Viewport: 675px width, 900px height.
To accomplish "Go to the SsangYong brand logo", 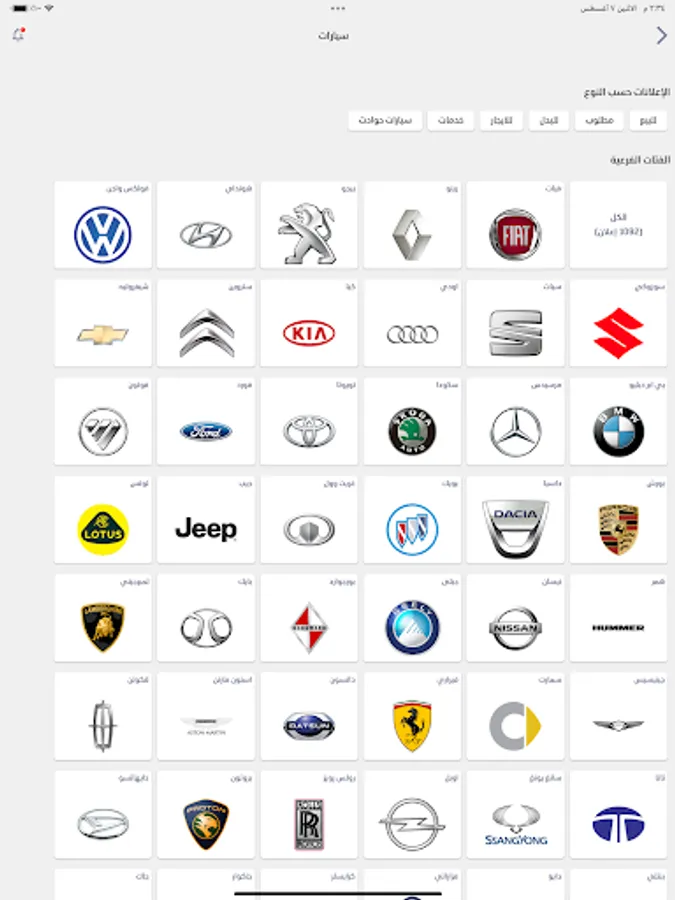I will [x=515, y=825].
